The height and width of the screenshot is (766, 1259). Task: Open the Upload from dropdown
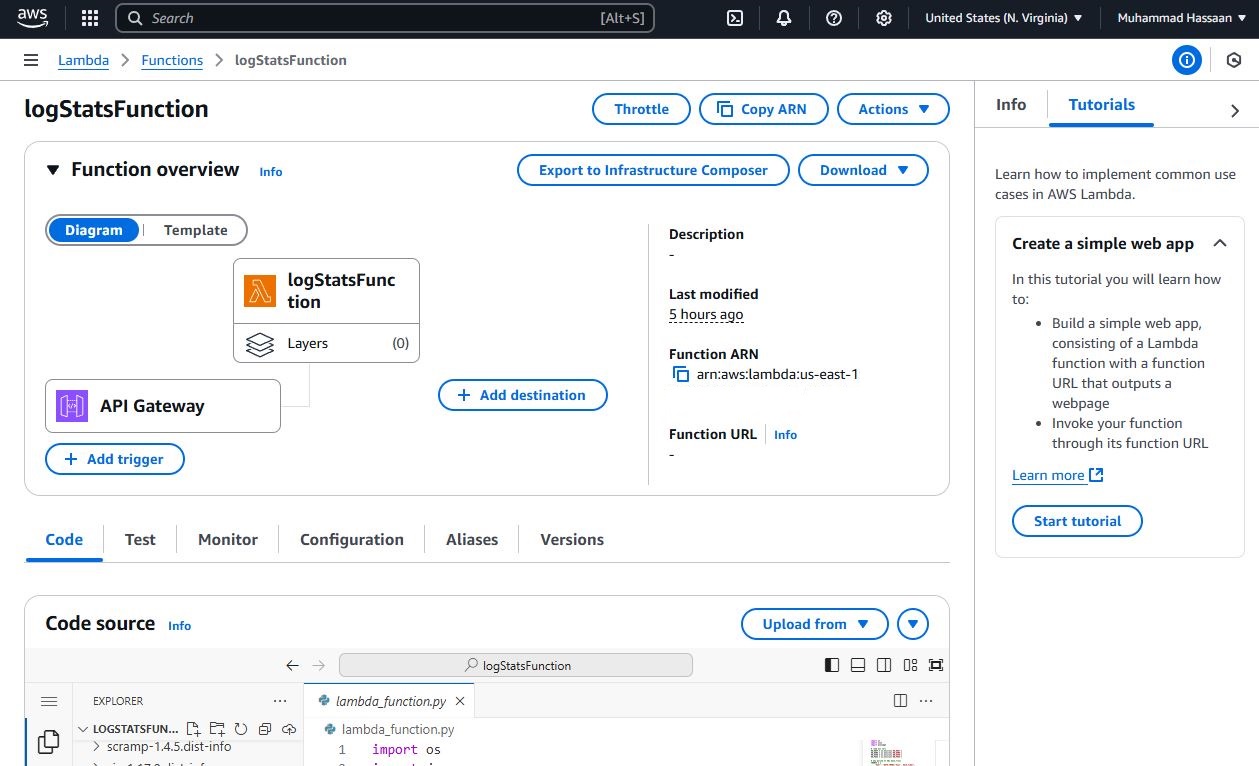point(815,624)
